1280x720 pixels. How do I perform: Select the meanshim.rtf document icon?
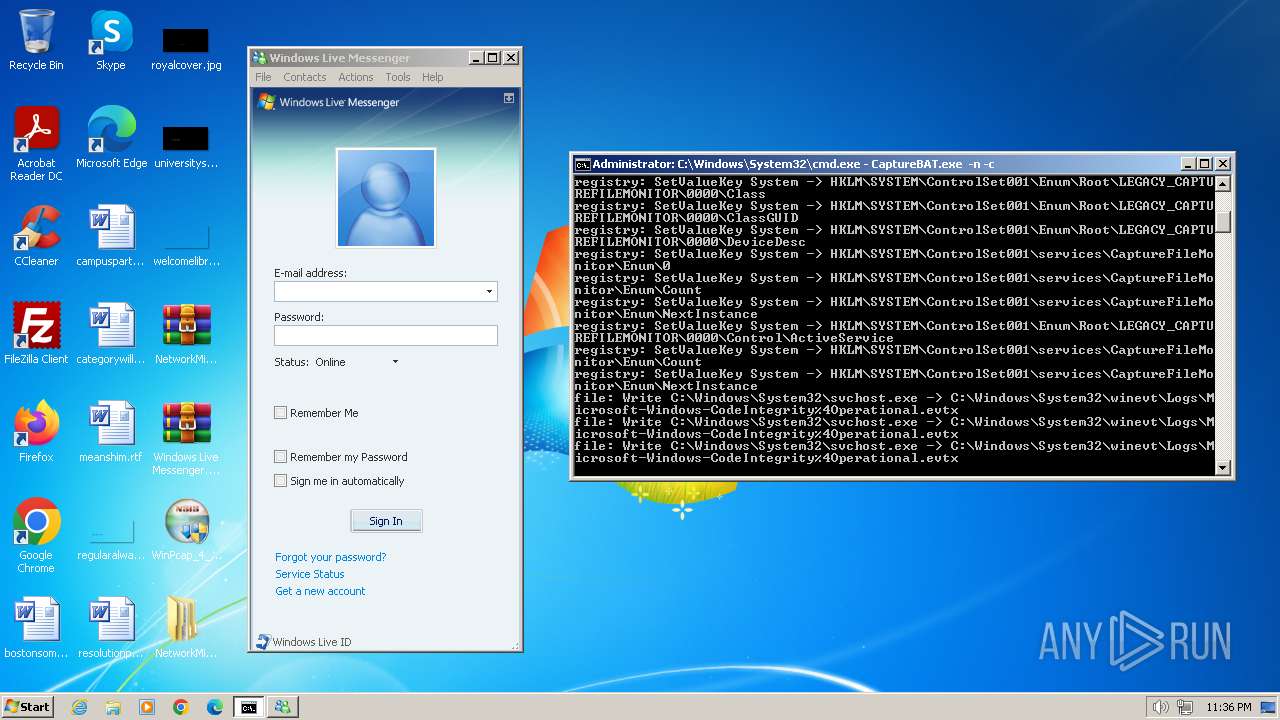coord(111,432)
